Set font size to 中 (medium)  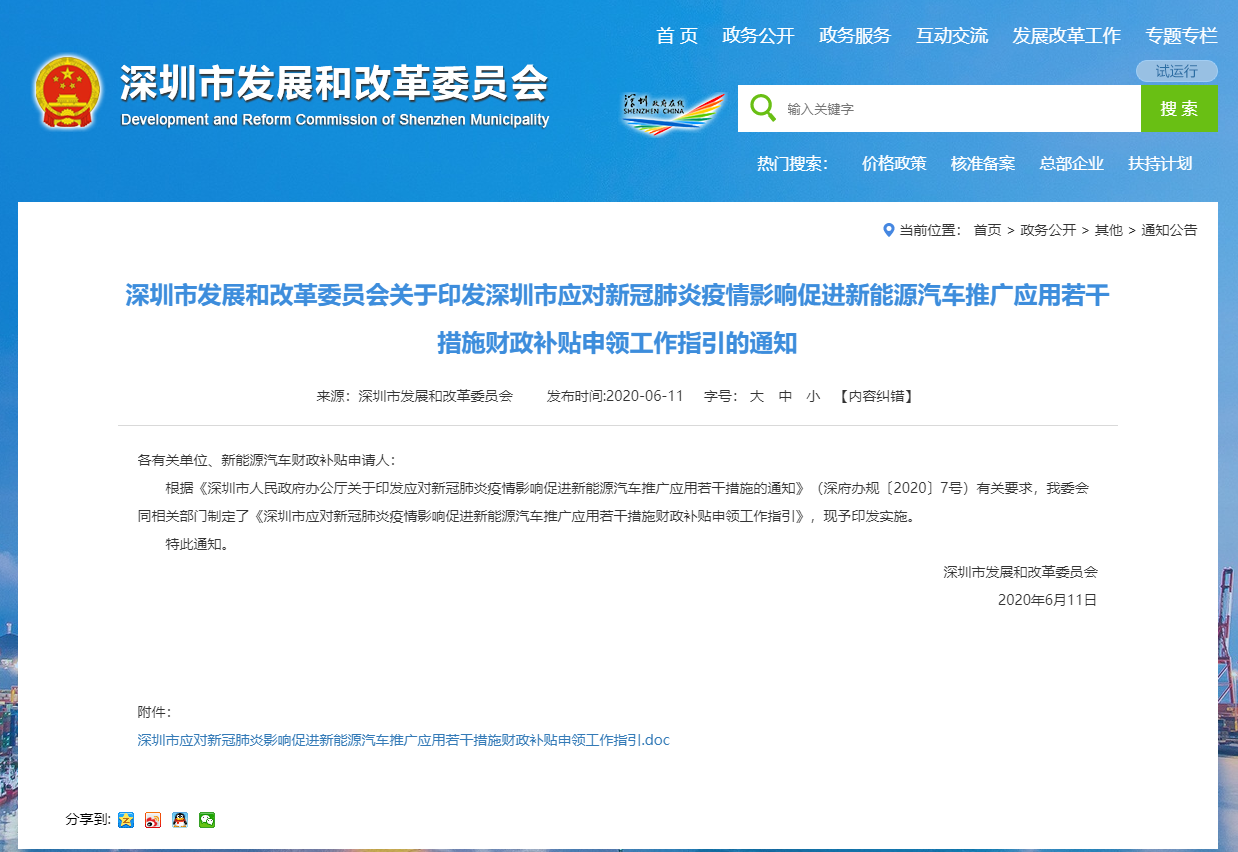785,396
